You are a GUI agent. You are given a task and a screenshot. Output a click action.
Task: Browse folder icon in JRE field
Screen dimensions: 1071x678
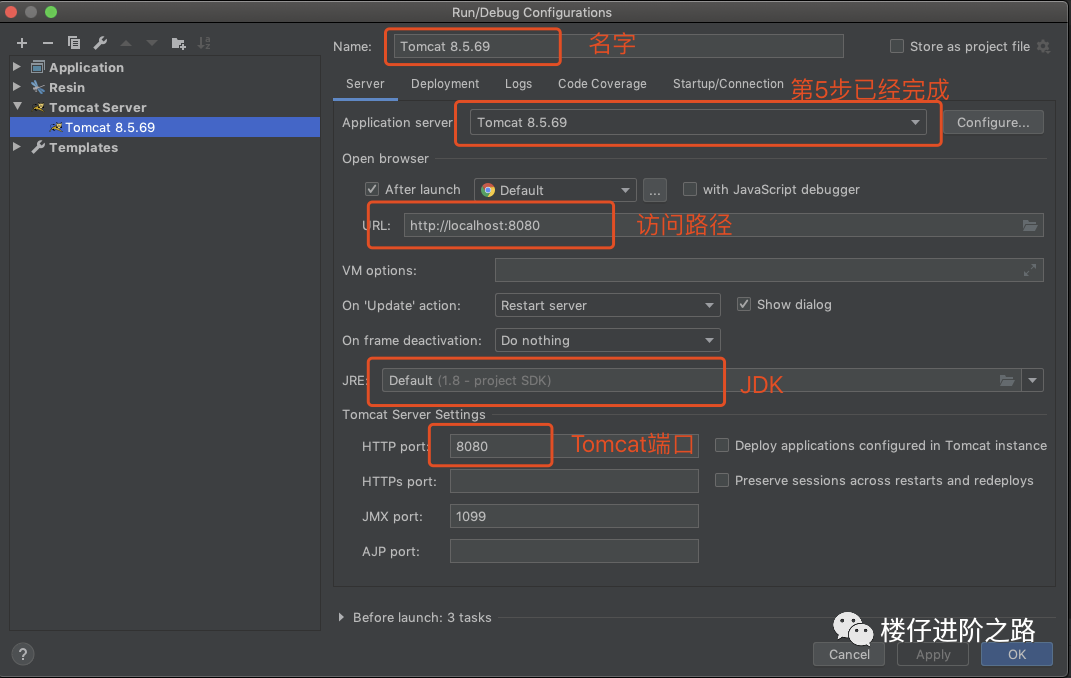1007,380
